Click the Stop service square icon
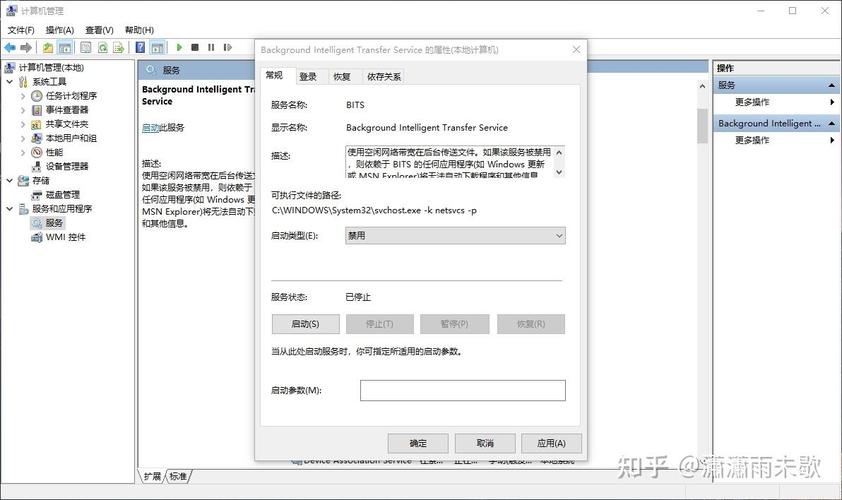This screenshot has width=842, height=500. (195, 48)
